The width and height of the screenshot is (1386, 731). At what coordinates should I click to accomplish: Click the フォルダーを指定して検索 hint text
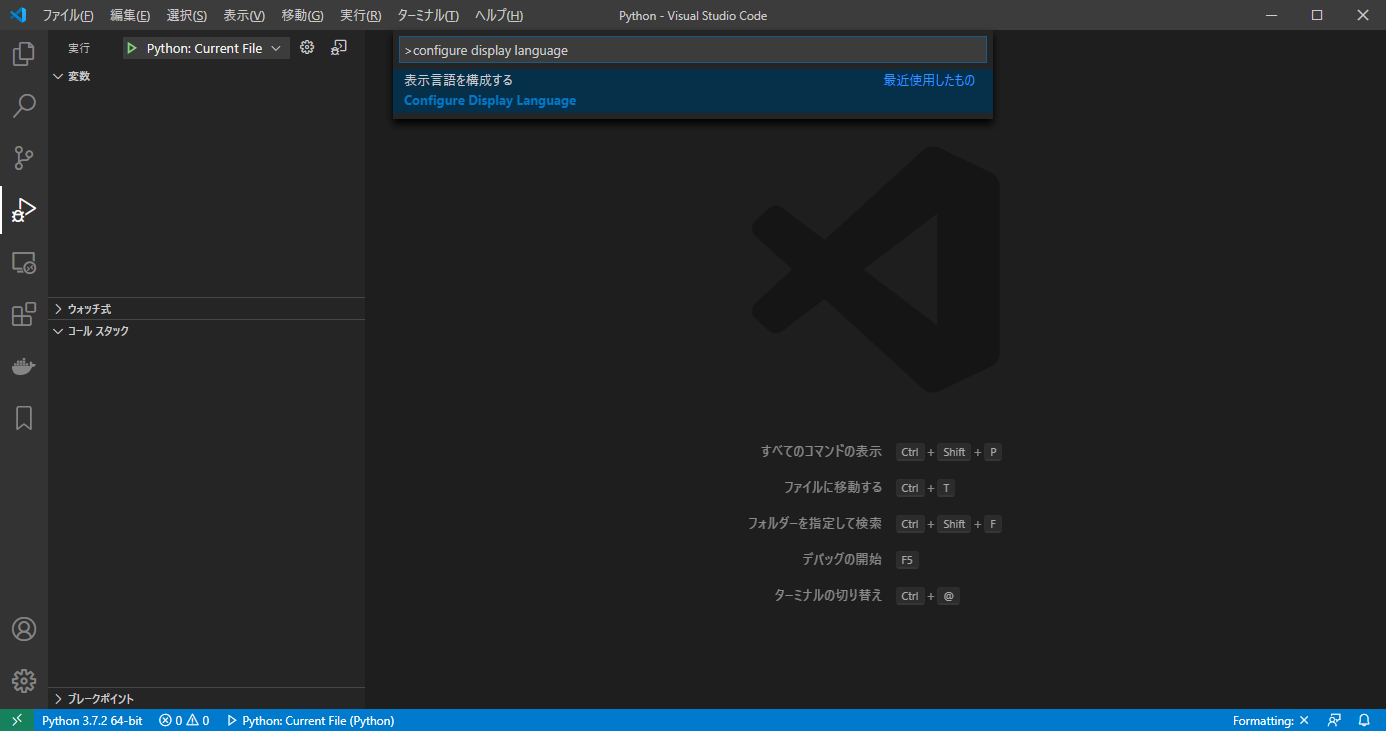(x=815, y=523)
